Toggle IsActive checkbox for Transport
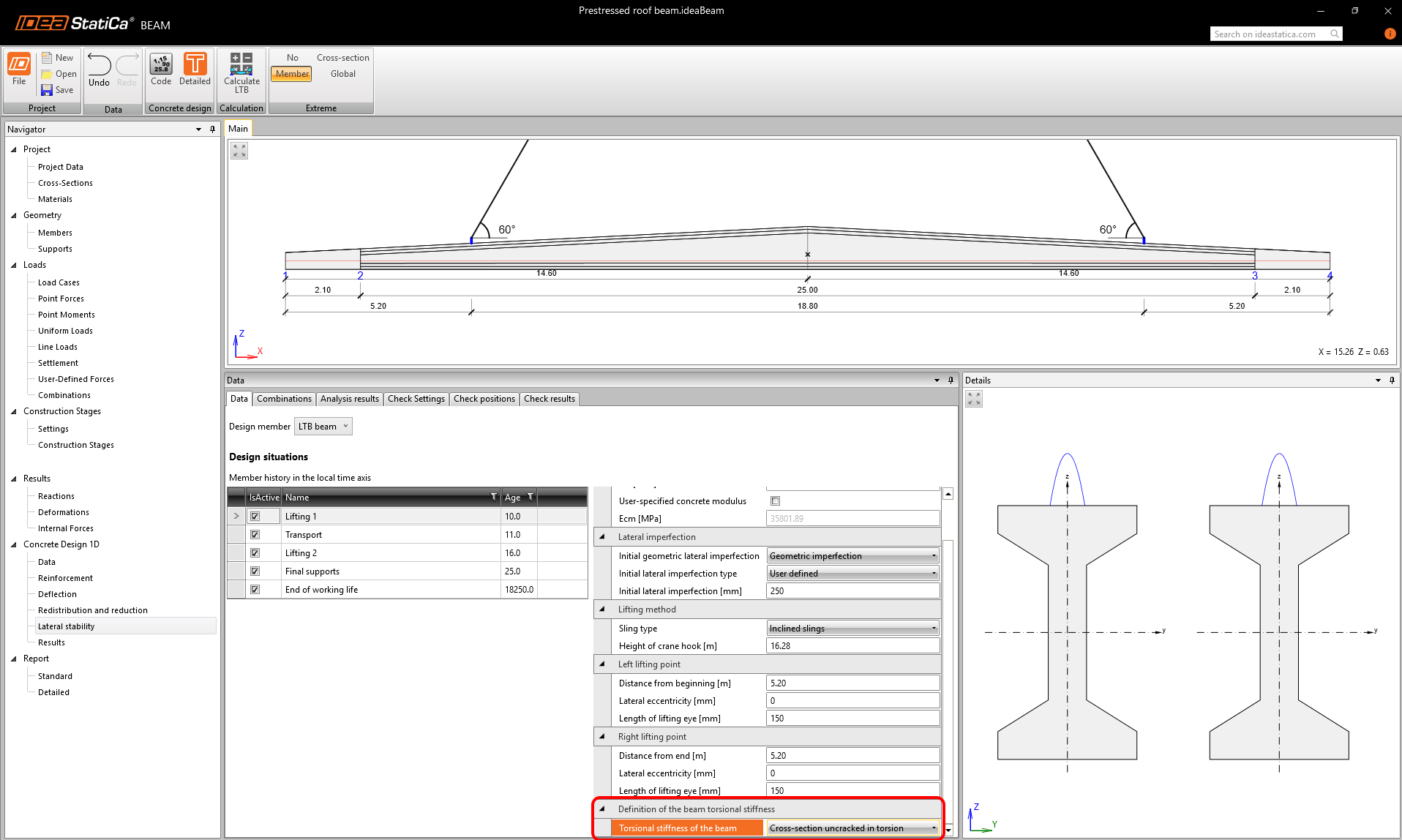 tap(255, 535)
